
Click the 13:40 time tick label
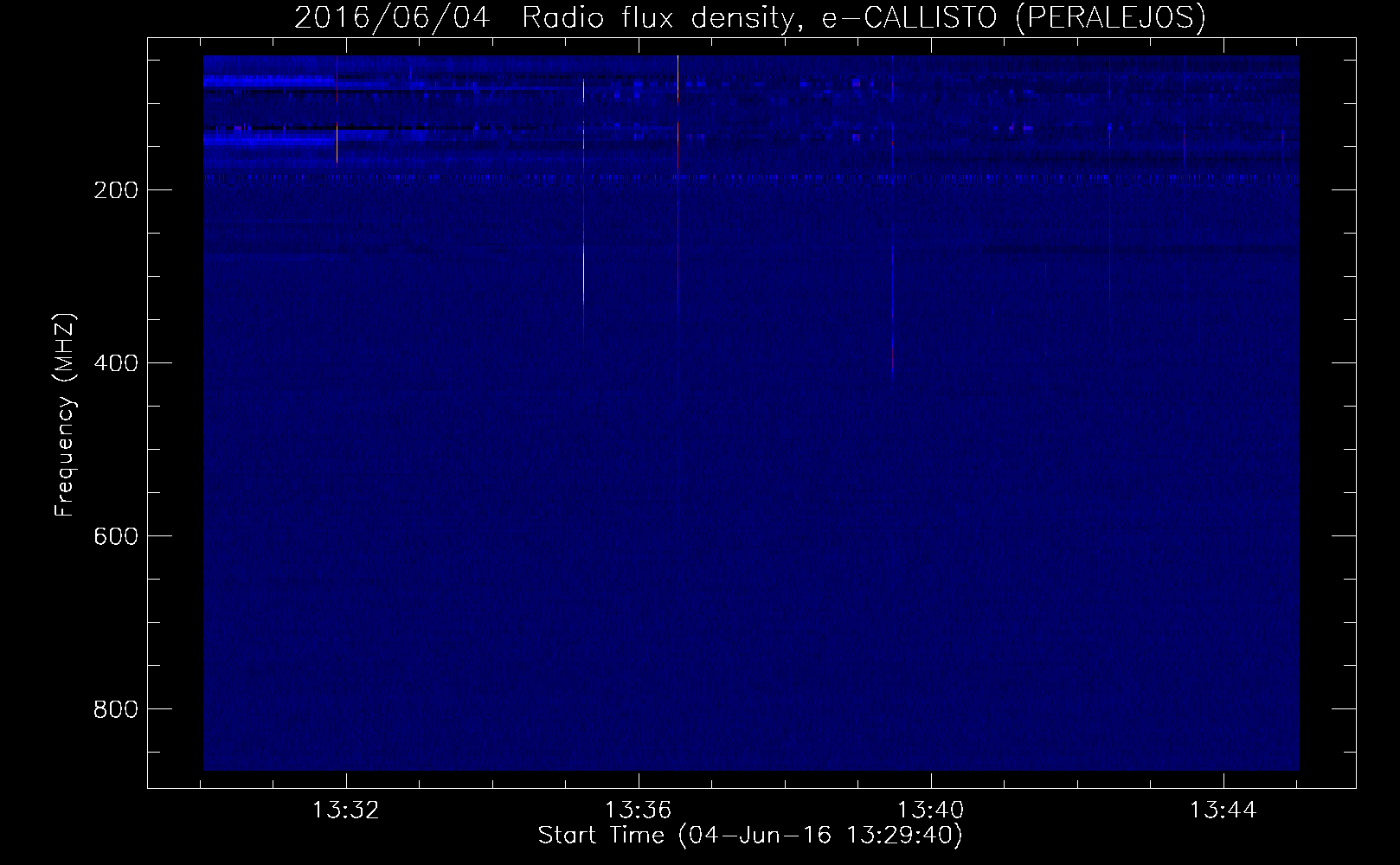[931, 811]
